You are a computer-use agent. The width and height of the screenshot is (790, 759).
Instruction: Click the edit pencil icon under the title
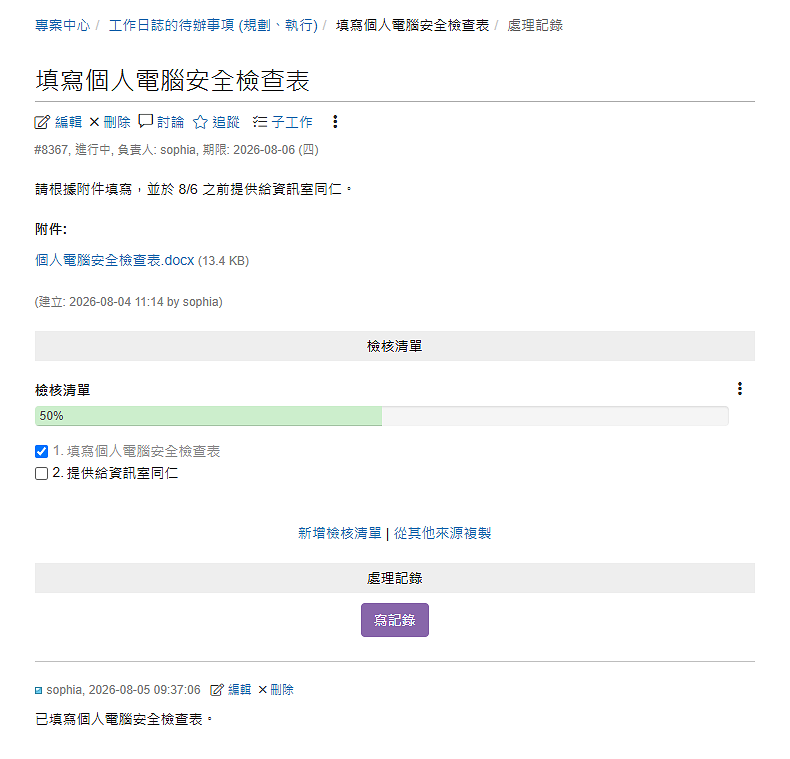(42, 122)
